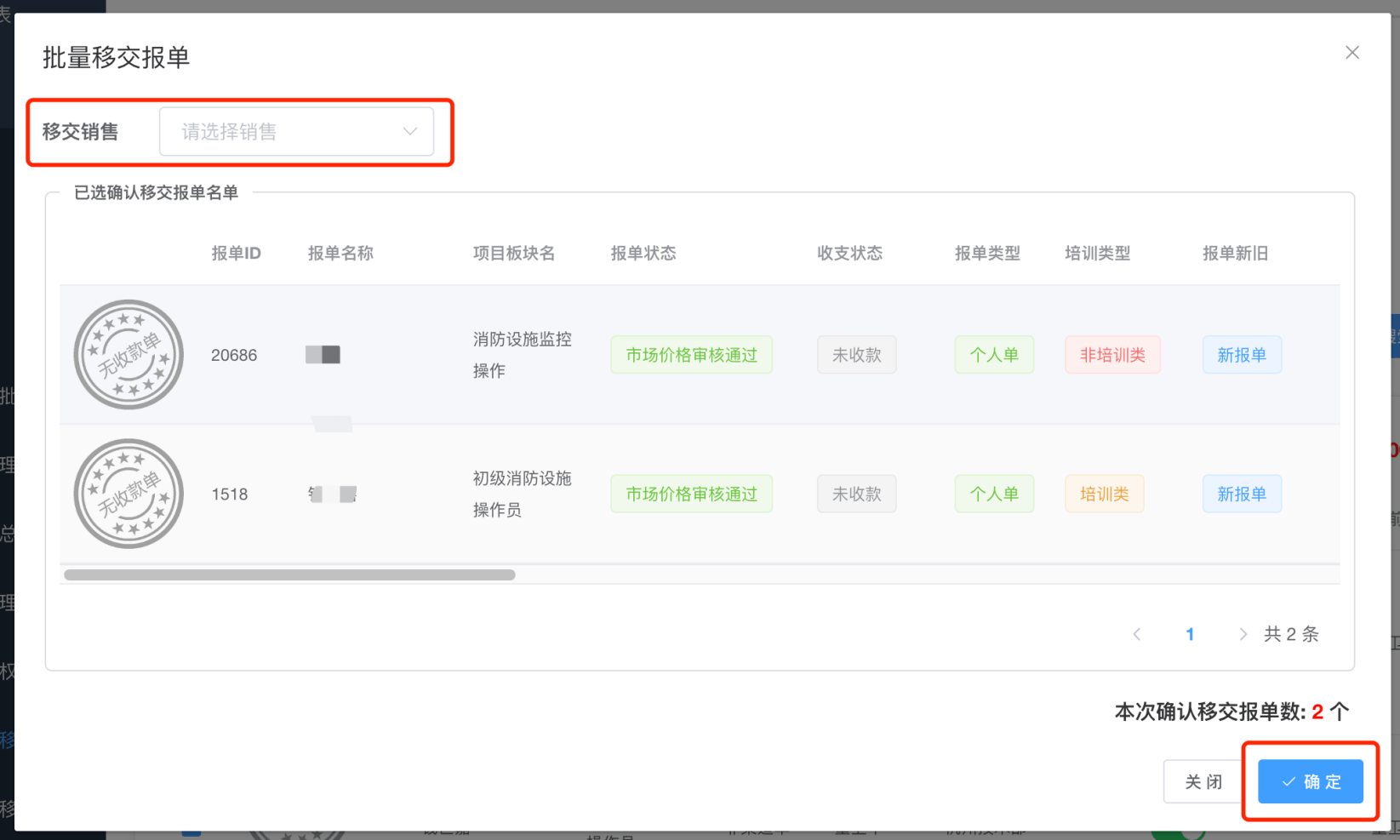Viewport: 1400px width, 840px height.
Task: Click the 报单ID column header
Action: pos(236,253)
